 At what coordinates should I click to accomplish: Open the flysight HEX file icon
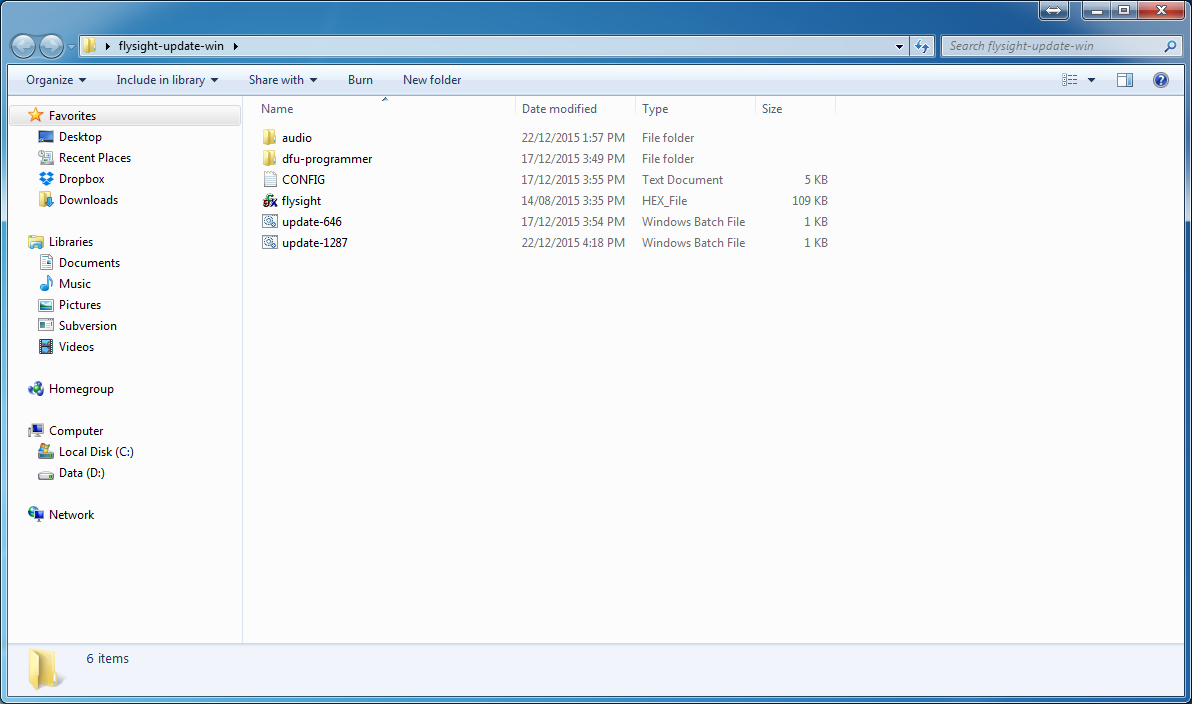coord(269,201)
